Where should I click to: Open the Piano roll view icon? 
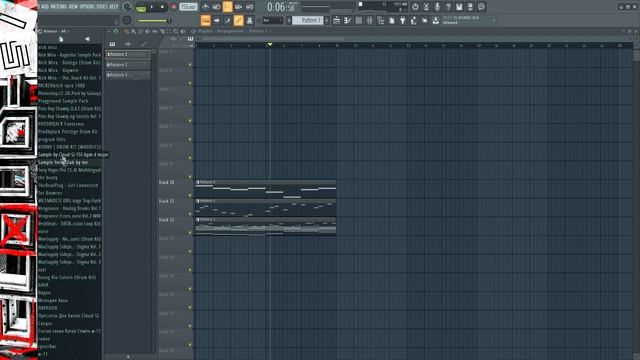pos(347,20)
